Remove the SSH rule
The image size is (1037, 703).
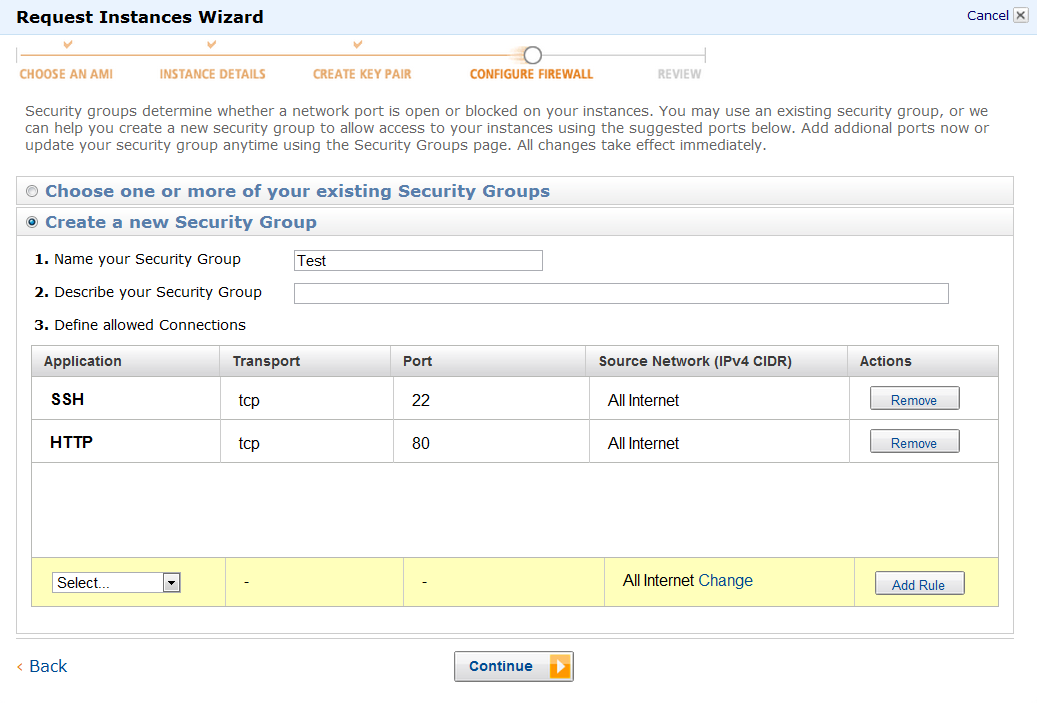pyautogui.click(x=914, y=400)
